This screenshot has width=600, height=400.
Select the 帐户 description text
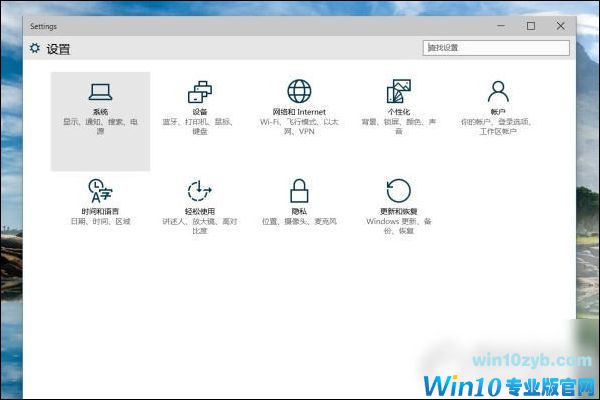coord(497,126)
